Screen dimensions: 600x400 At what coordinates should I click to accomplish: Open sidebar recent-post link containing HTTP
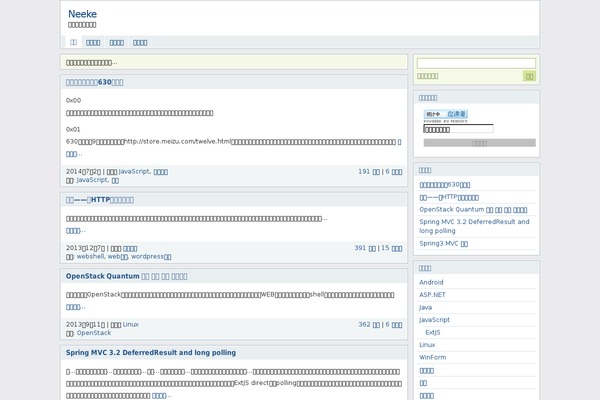click(449, 198)
